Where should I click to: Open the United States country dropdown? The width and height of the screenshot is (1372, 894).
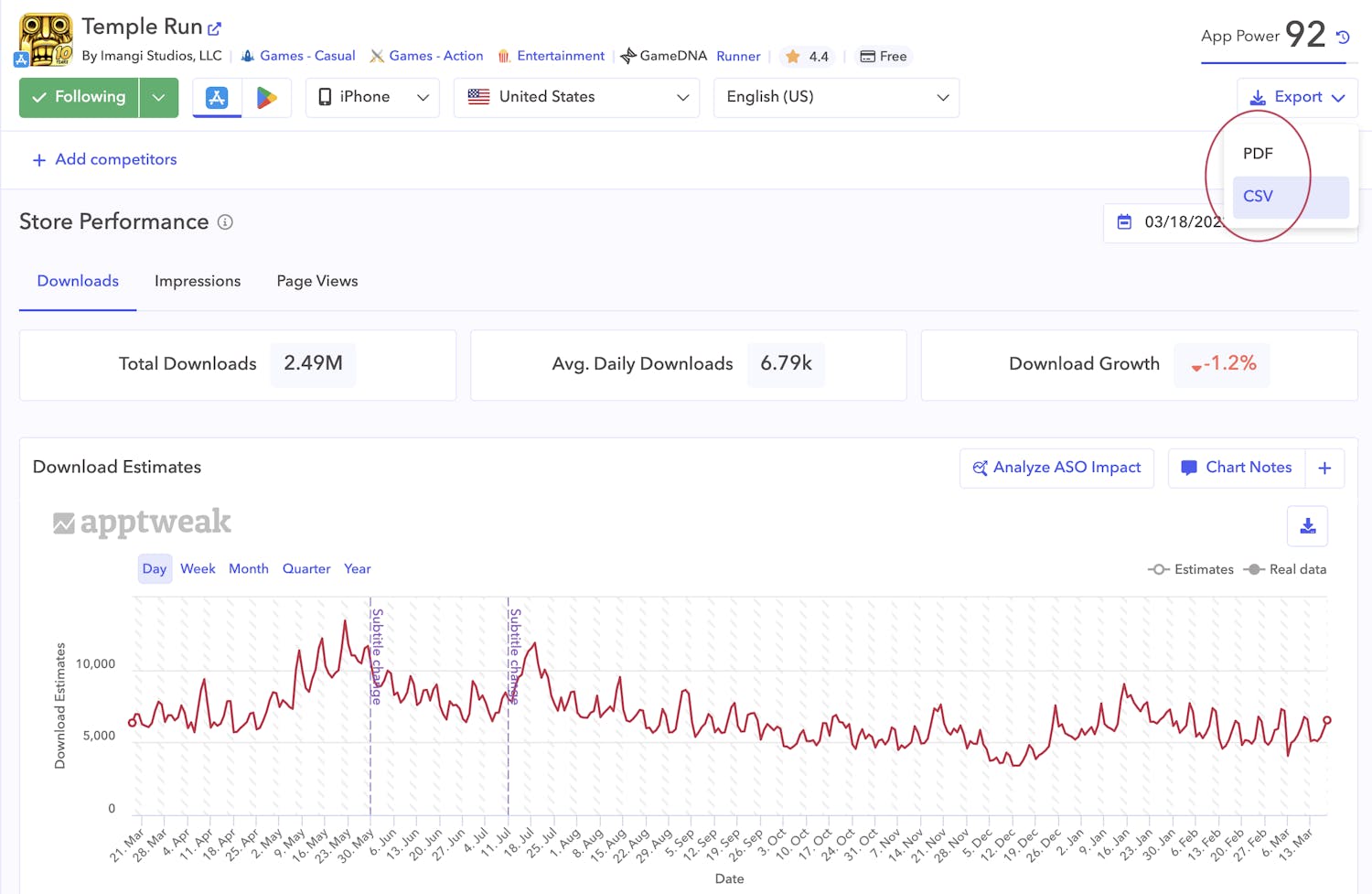[x=576, y=97]
